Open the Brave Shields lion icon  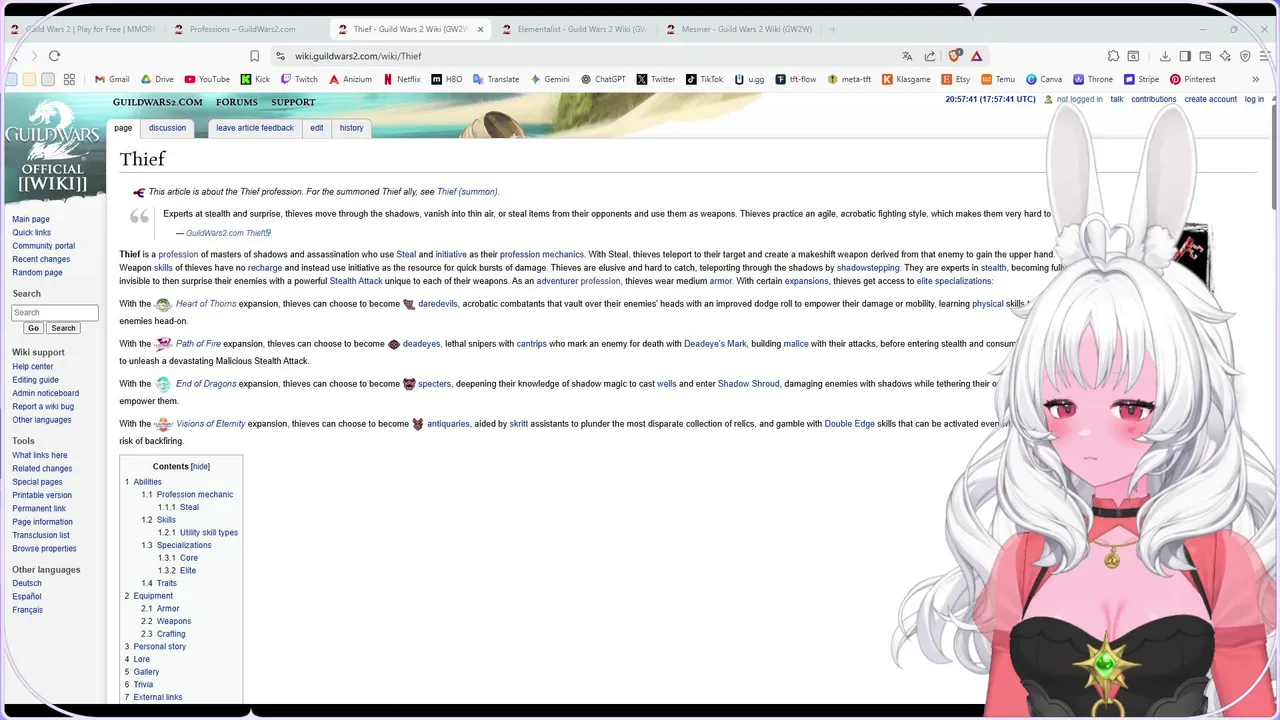pos(954,56)
